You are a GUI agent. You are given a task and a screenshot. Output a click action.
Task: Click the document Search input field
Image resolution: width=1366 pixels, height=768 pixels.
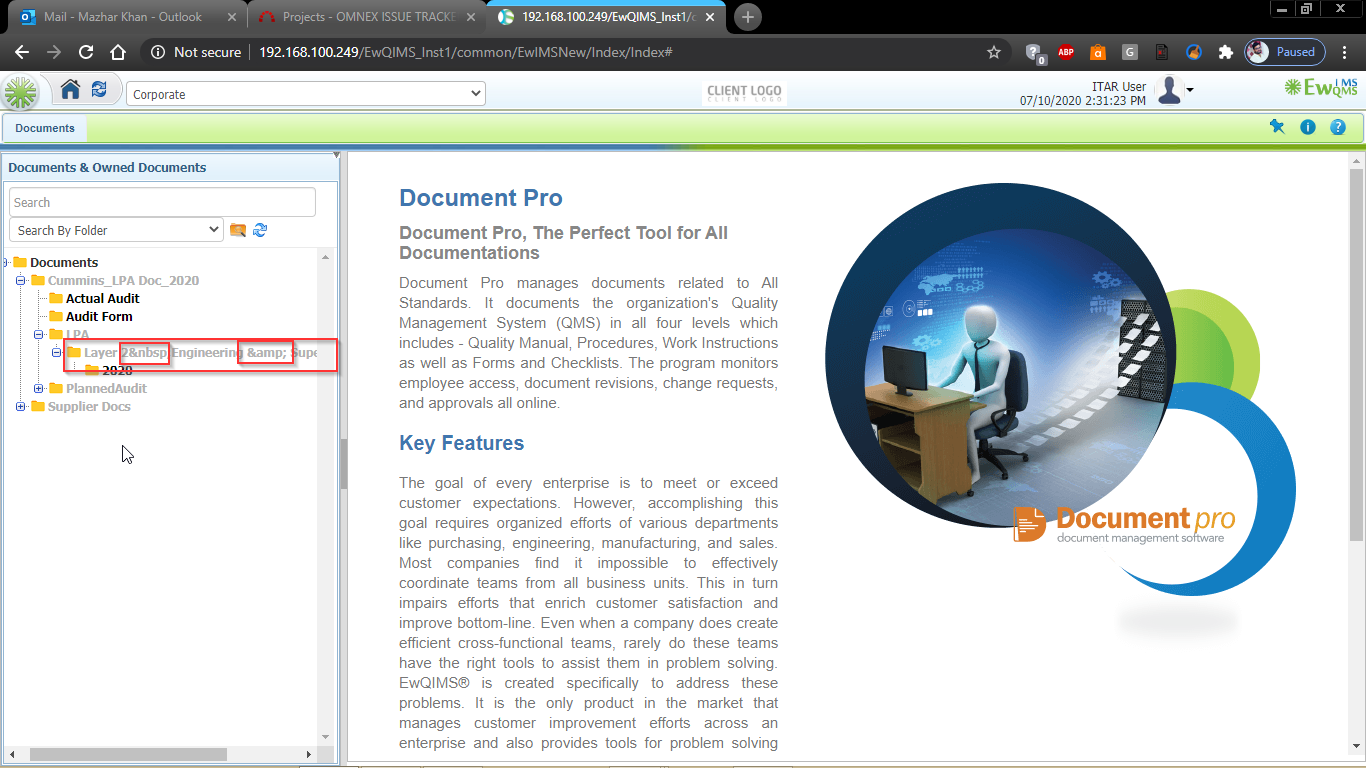click(162, 202)
